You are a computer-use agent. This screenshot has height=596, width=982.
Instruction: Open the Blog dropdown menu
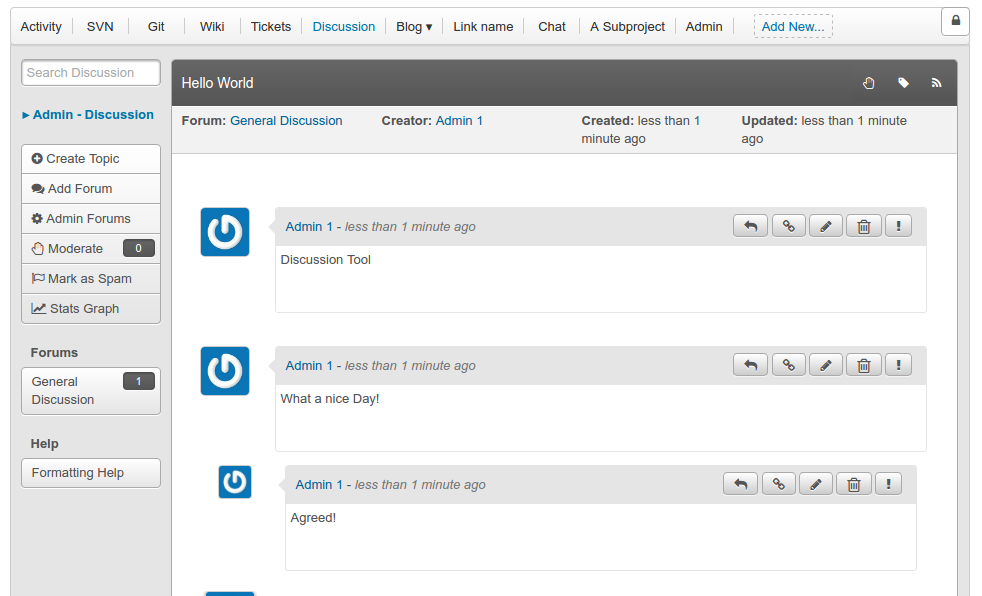click(x=414, y=27)
